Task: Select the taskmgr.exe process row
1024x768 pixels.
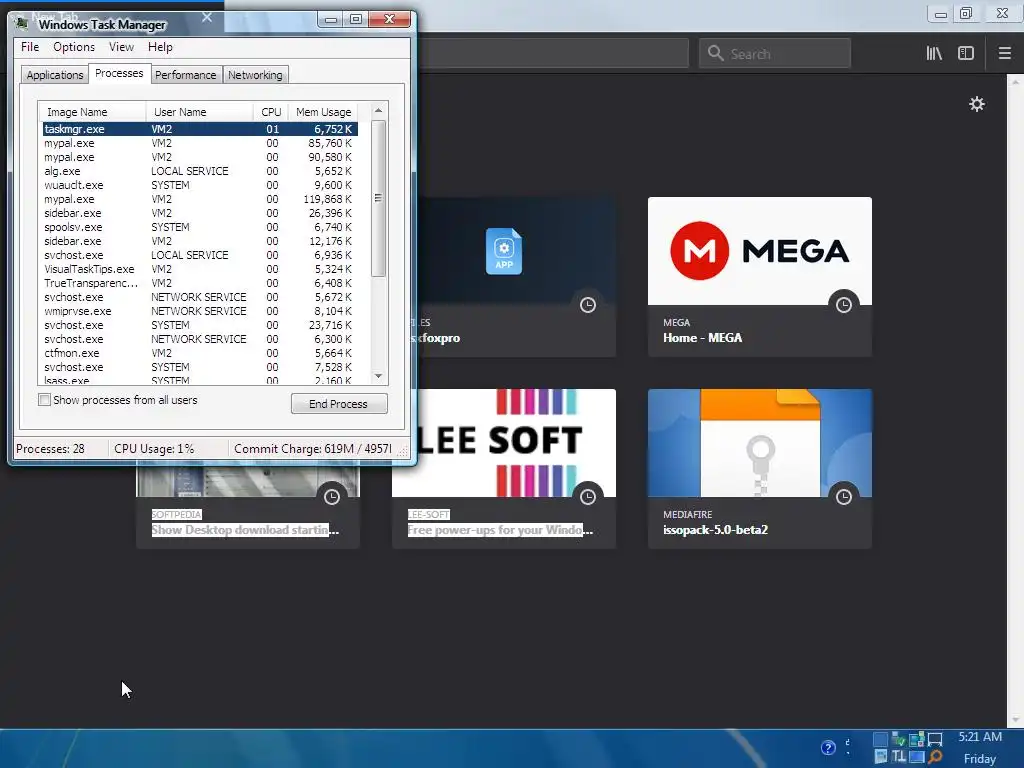Action: 200,129
